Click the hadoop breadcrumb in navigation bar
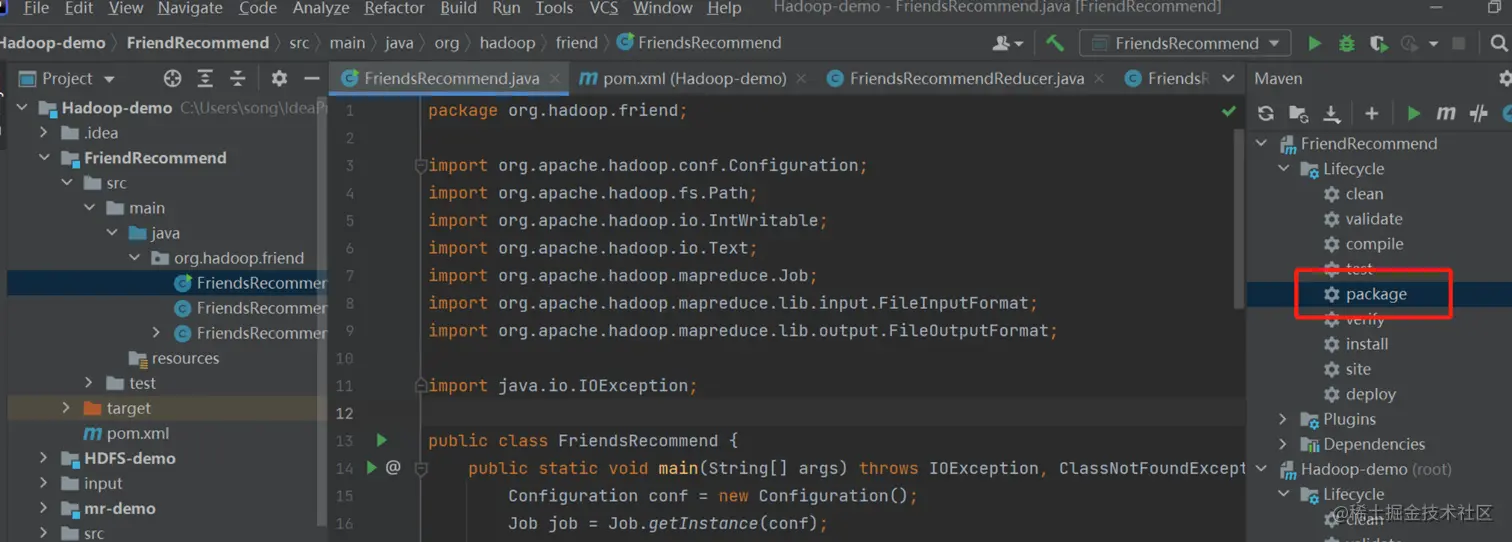1512x542 pixels. pos(507,43)
